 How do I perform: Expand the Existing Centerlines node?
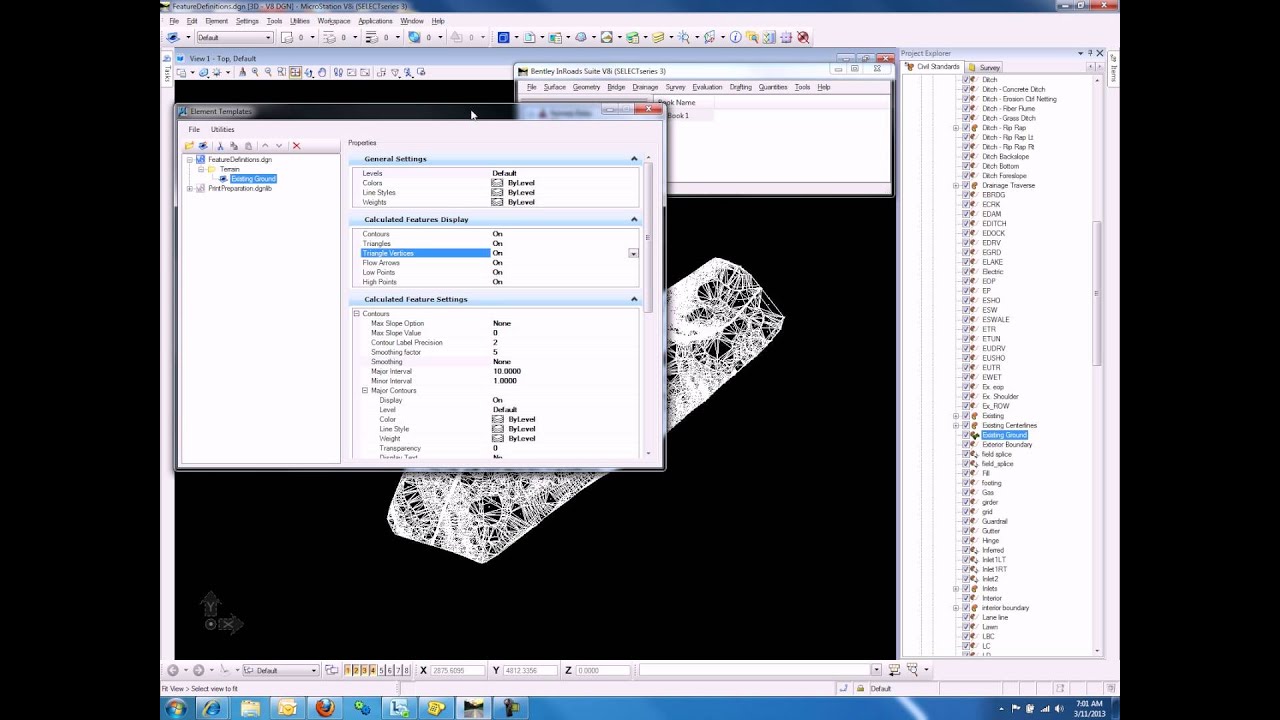click(956, 425)
